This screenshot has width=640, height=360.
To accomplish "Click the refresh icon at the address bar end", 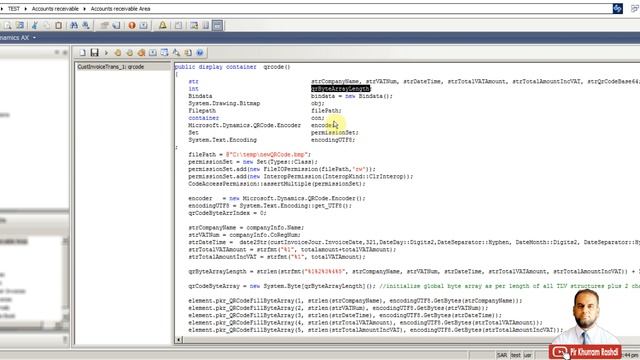I will click(x=618, y=9).
